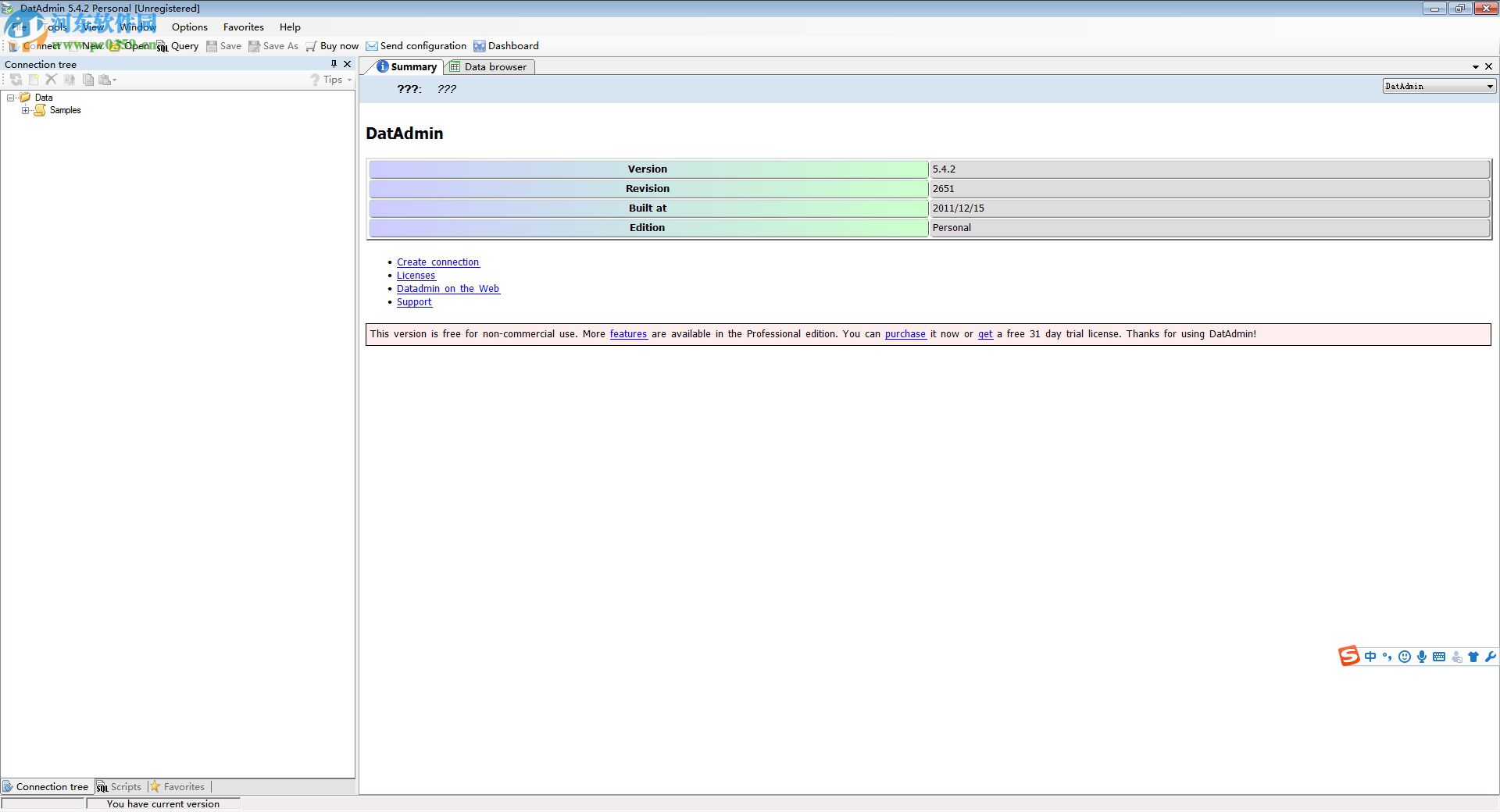Open the document tab list dropdown arrow
This screenshot has width=1500, height=812.
1476,67
